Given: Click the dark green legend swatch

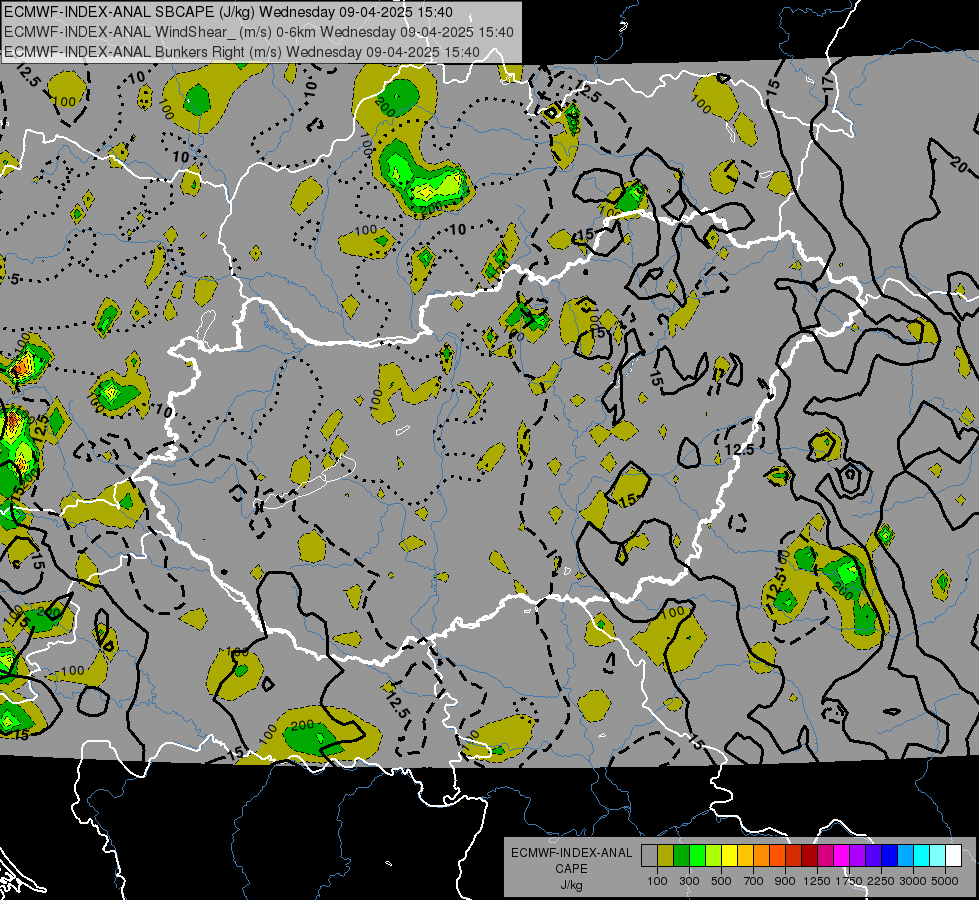Looking at the screenshot, I should coord(682,856).
